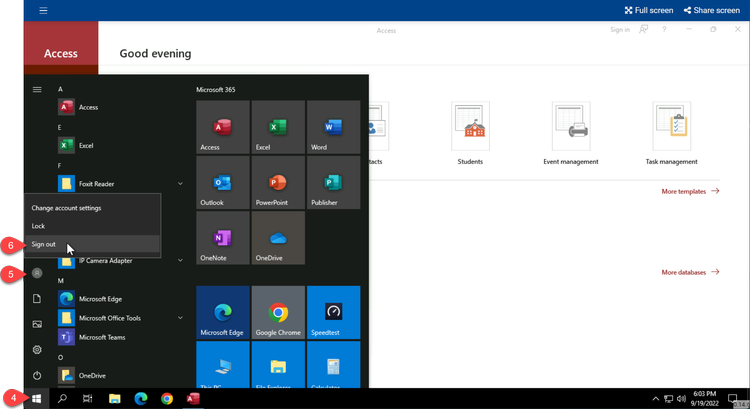Open the More templates link

click(690, 191)
